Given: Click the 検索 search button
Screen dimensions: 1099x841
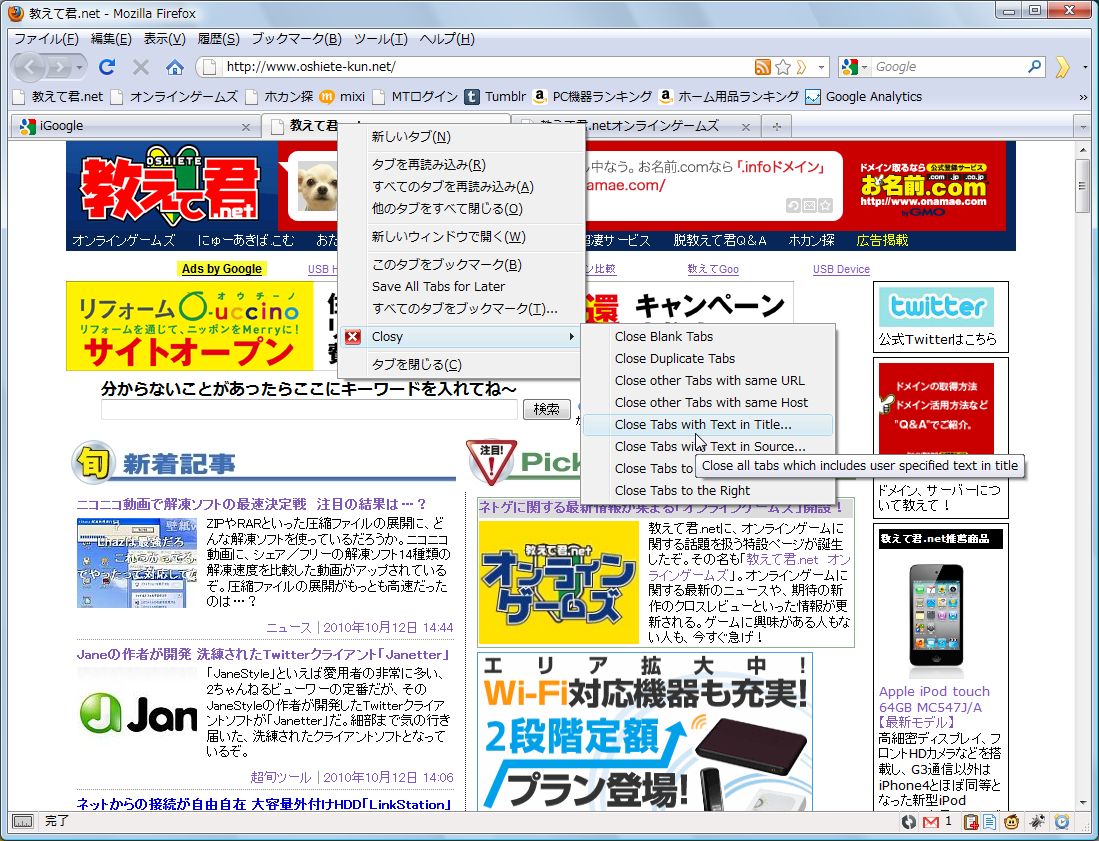Looking at the screenshot, I should pyautogui.click(x=547, y=409).
